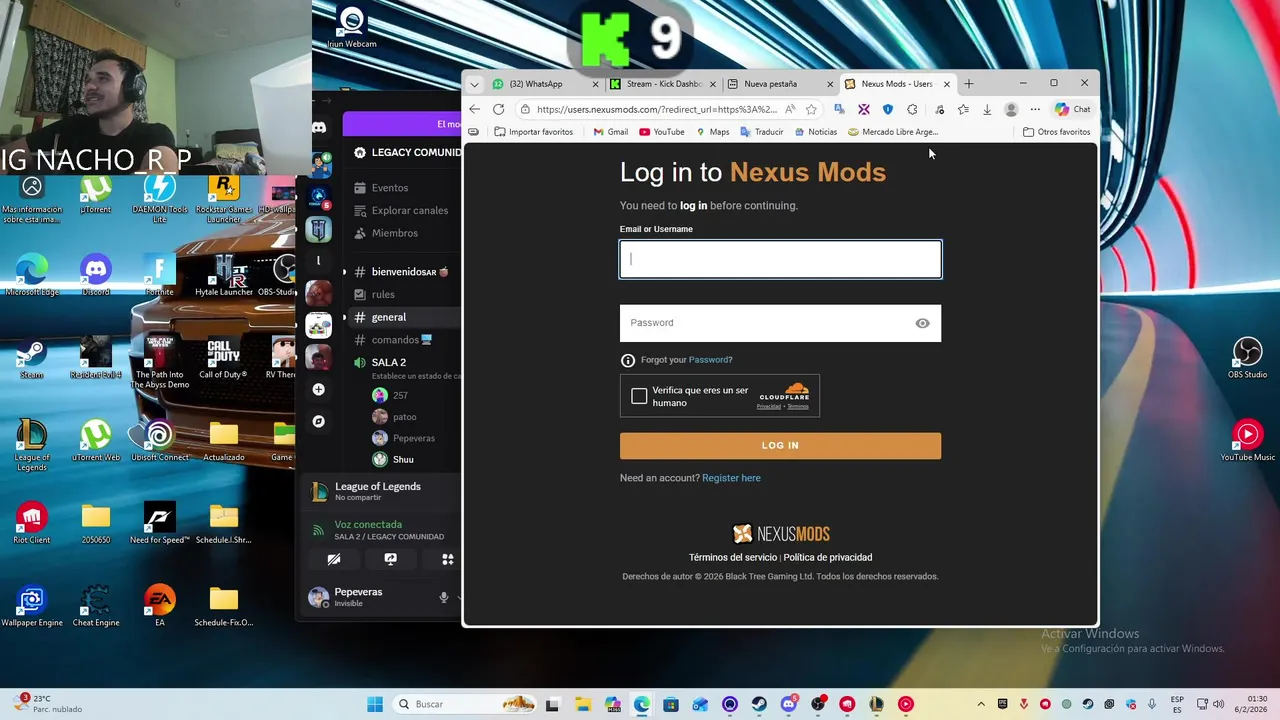Open Discord from the taskbar
The height and width of the screenshot is (720, 1280).
tap(788, 704)
